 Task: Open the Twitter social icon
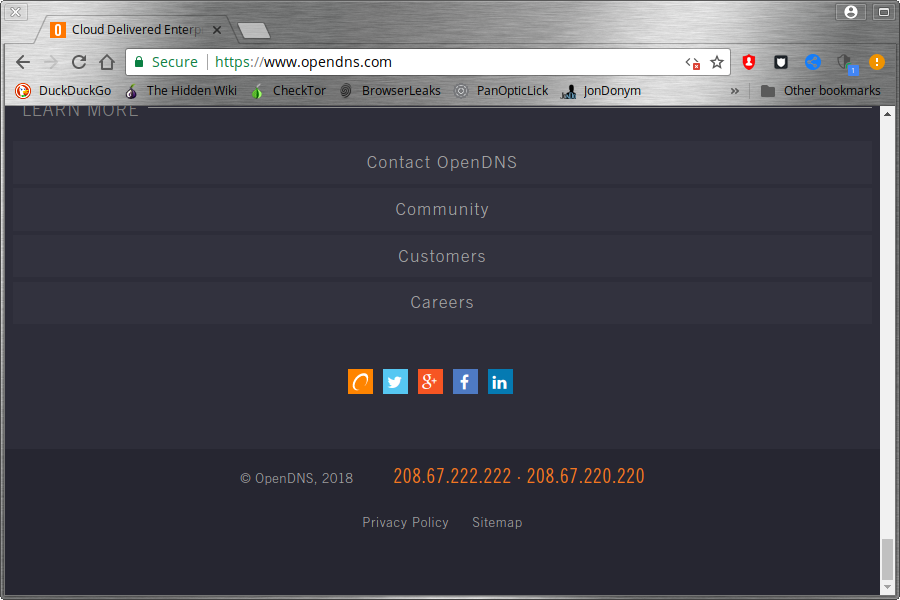(x=395, y=382)
